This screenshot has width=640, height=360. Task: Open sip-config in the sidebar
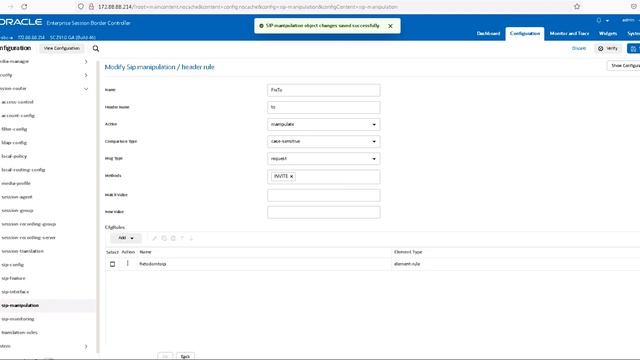point(13,264)
